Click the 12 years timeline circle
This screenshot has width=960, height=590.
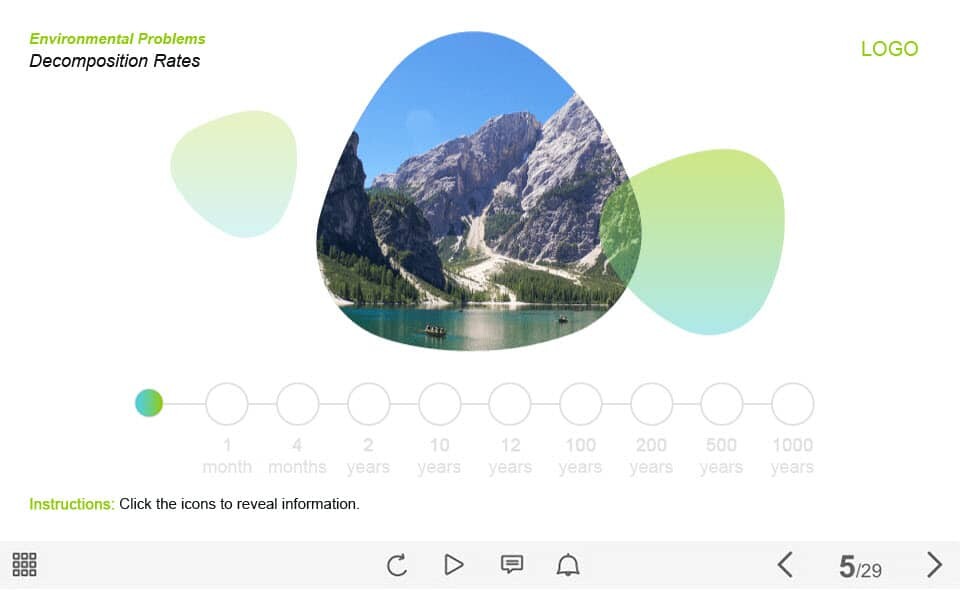tap(510, 404)
